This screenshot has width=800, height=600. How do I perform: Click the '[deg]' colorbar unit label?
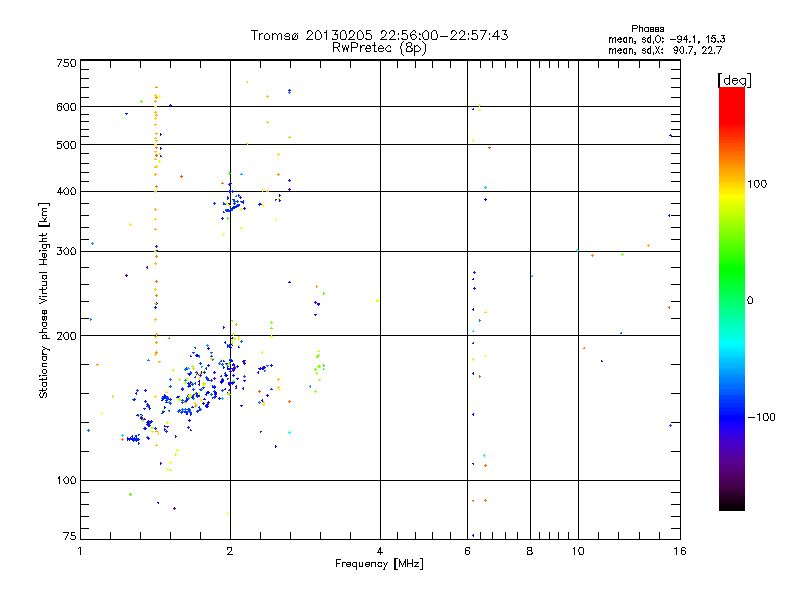click(x=734, y=80)
